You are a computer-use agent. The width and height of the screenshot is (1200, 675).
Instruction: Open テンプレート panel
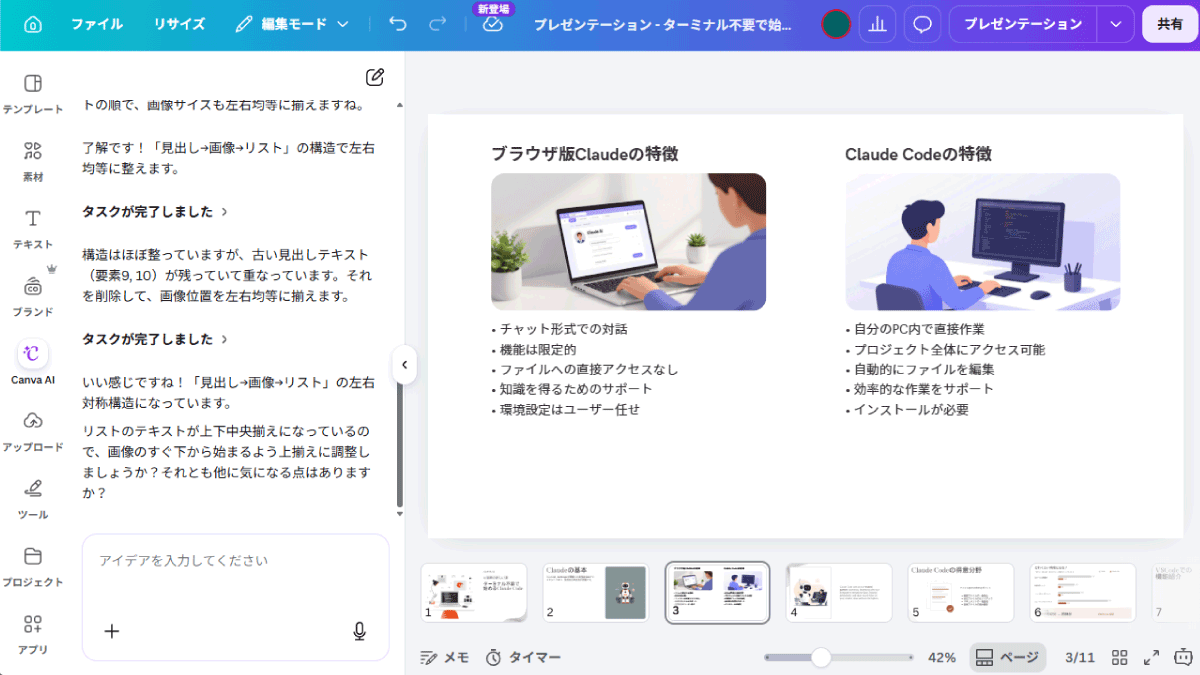click(x=33, y=93)
